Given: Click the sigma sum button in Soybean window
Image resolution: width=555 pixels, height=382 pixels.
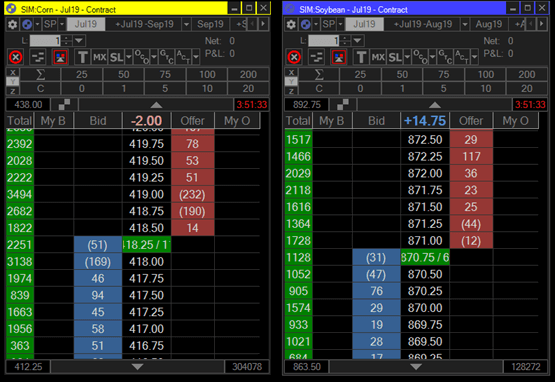Looking at the screenshot, I should point(319,74).
